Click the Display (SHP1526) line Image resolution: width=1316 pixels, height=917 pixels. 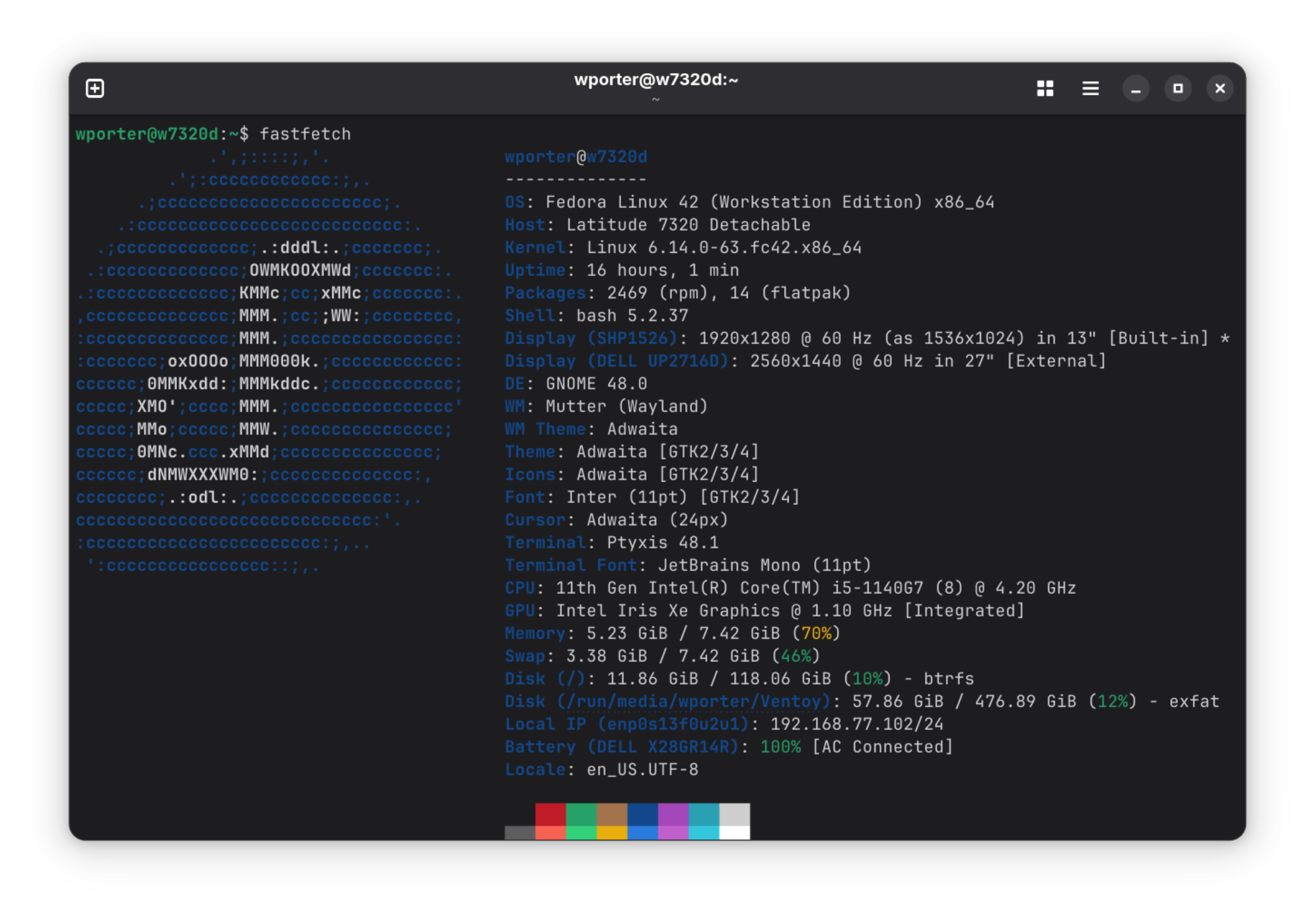tap(867, 339)
